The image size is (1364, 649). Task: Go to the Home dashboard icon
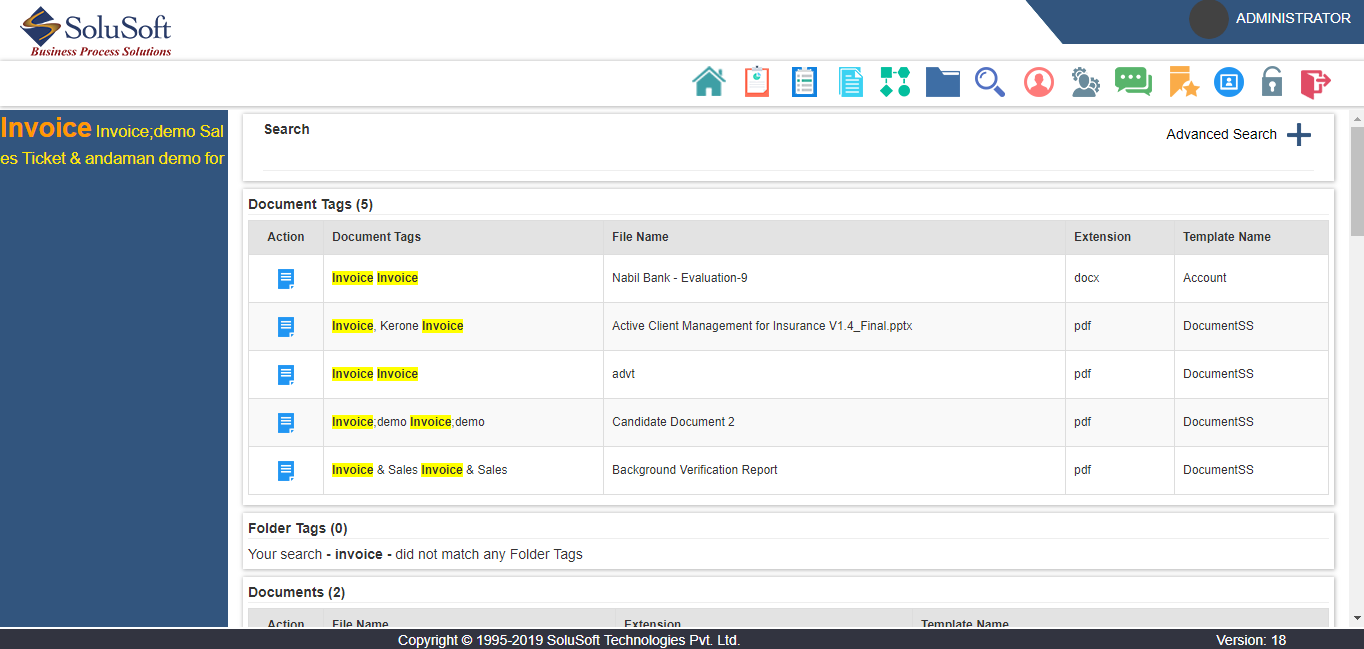point(709,82)
